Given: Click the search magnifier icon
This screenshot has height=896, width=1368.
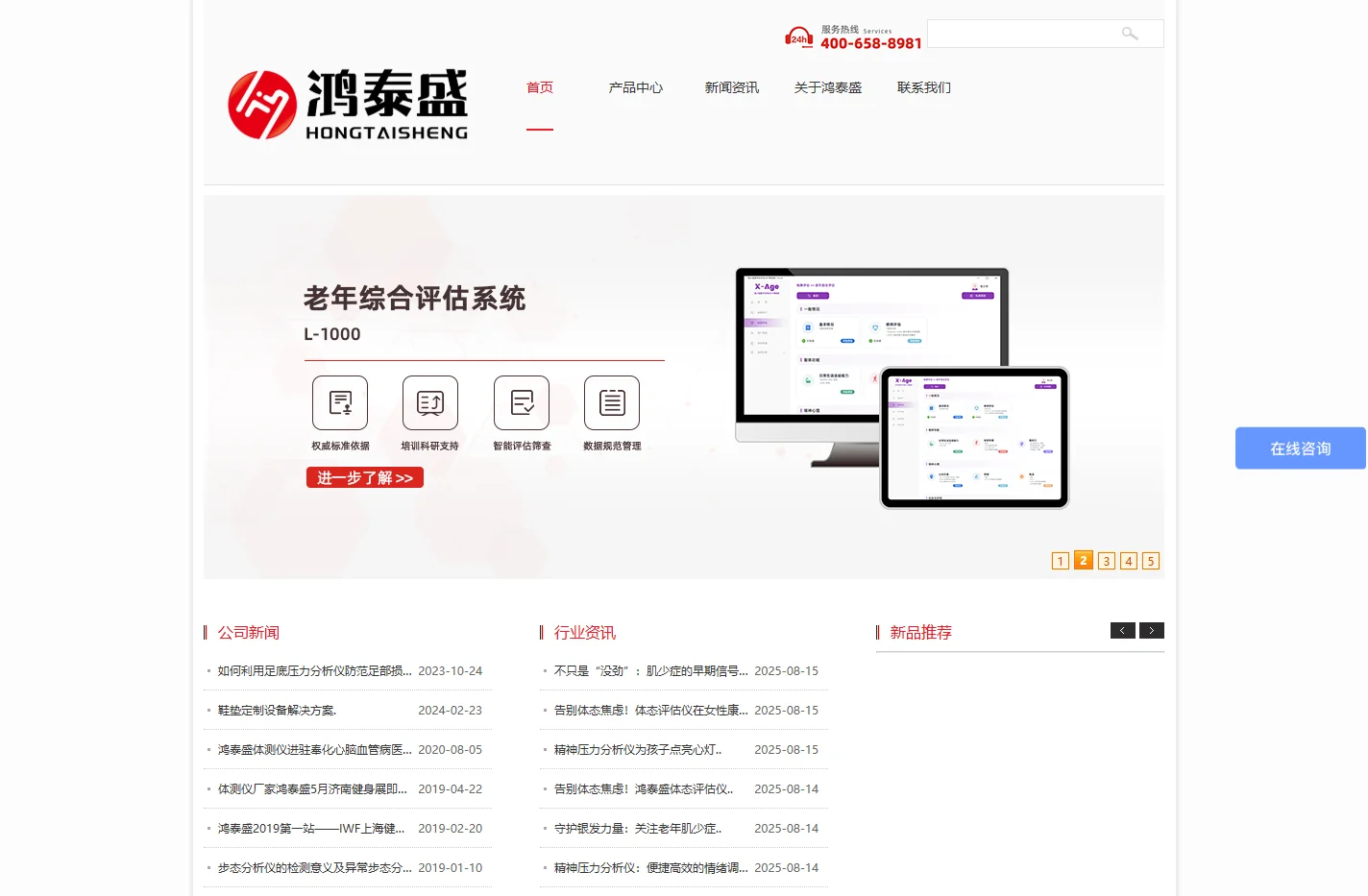Looking at the screenshot, I should point(1130,34).
